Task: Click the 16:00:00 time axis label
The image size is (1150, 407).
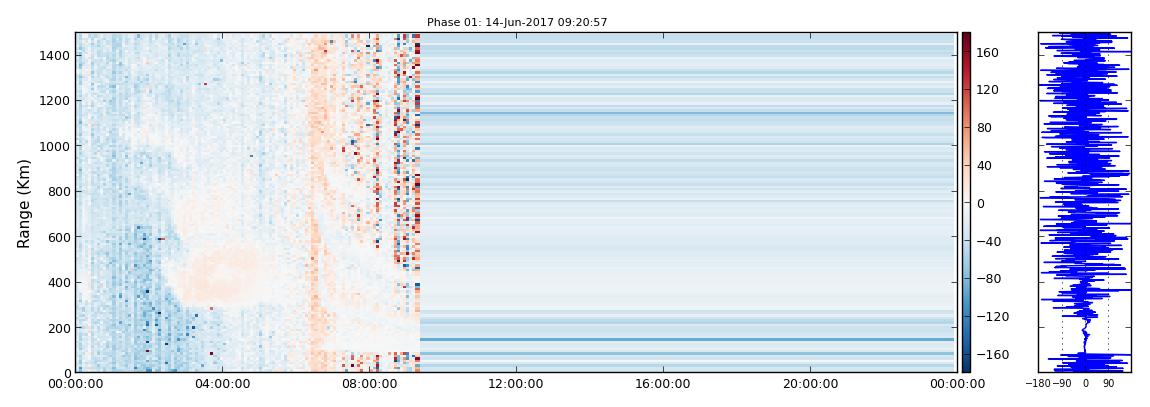Action: tap(663, 384)
